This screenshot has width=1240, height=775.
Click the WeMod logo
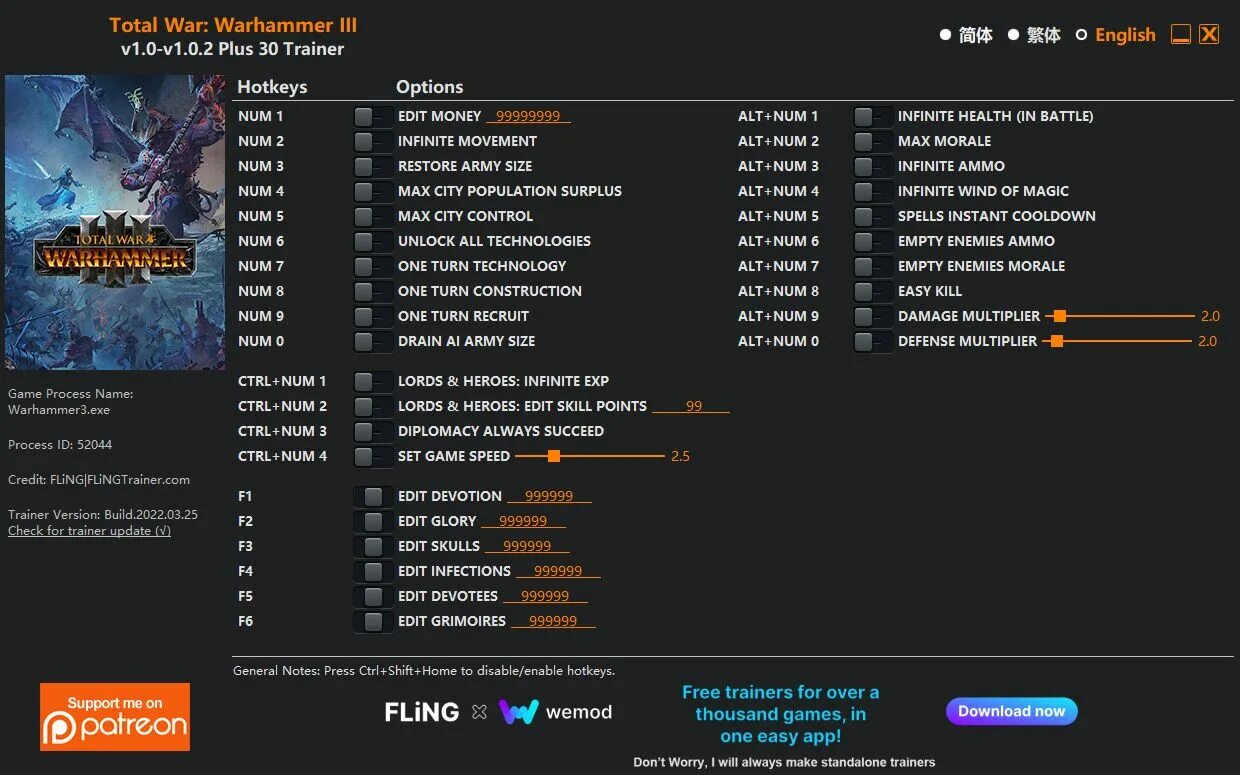pos(555,712)
